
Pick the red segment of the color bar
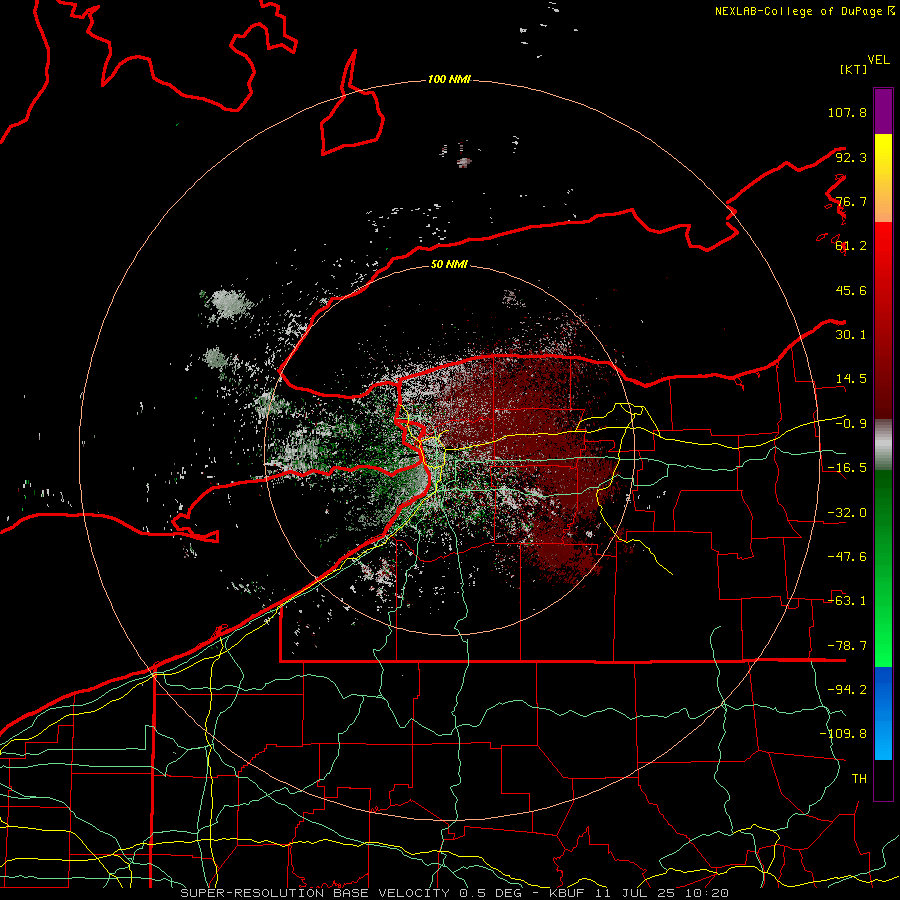883,320
